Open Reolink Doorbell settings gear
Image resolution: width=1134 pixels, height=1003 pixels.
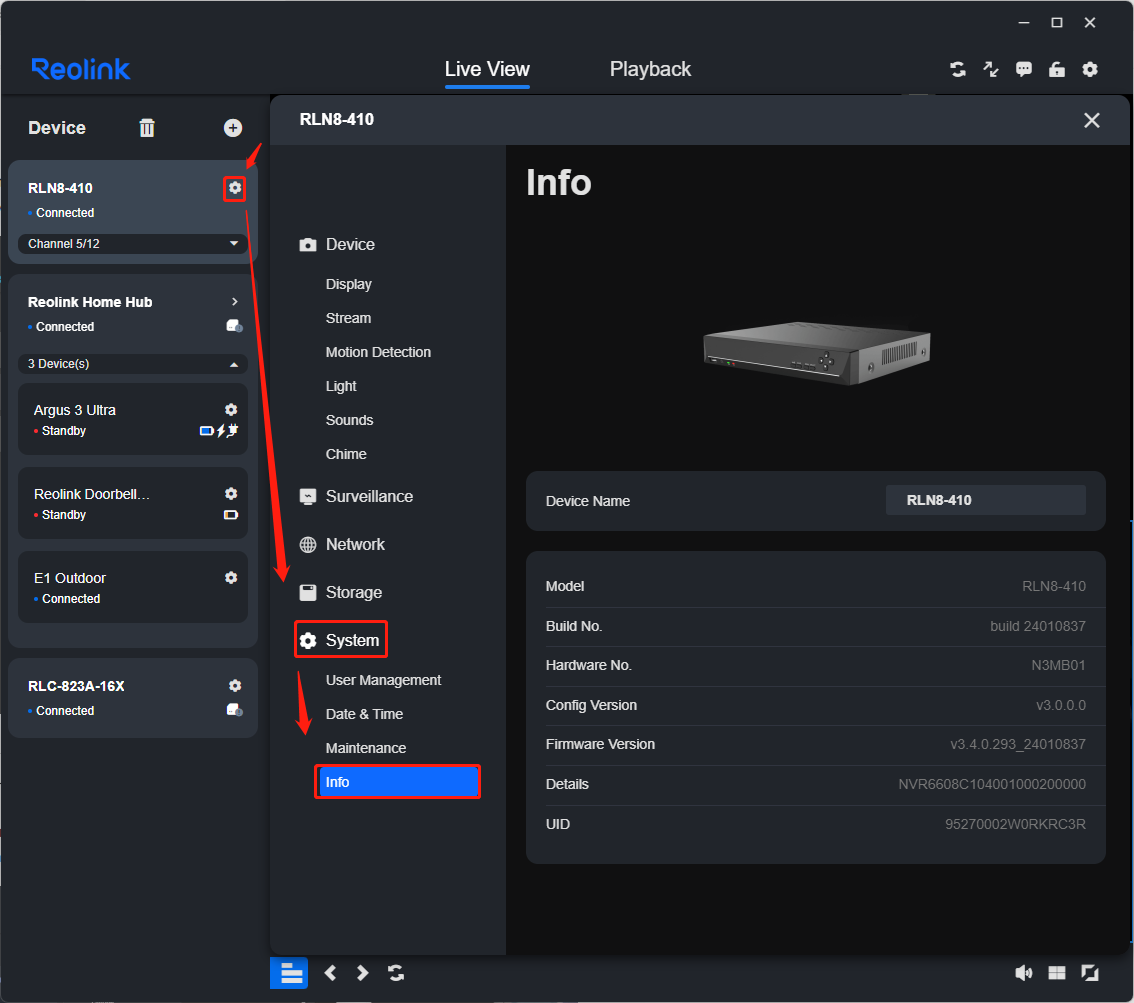pyautogui.click(x=231, y=493)
